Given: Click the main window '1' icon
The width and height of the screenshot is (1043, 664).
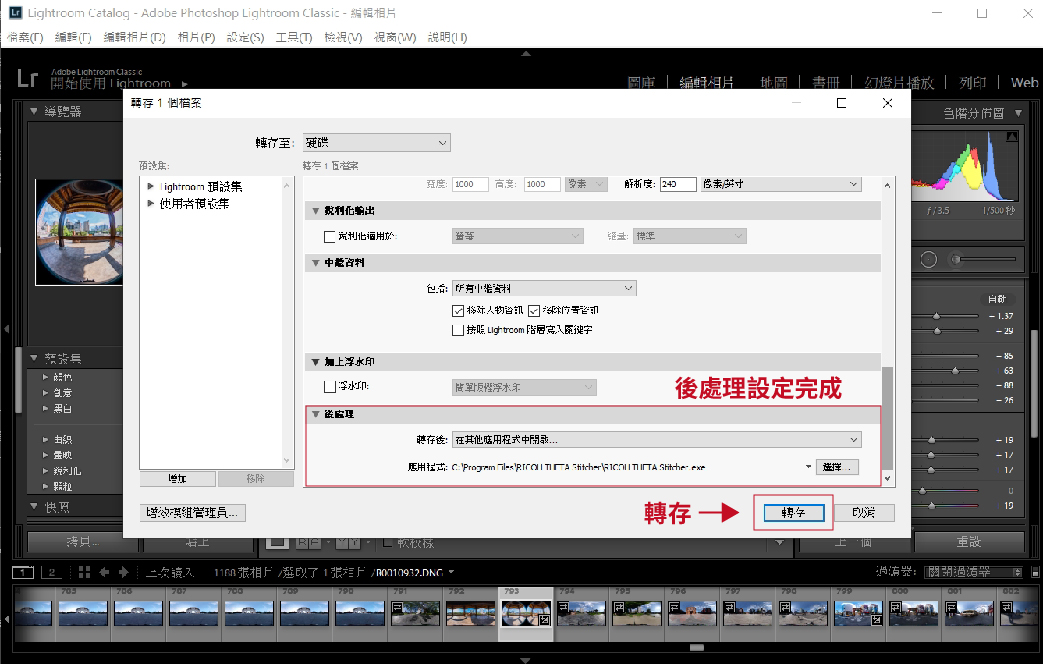Looking at the screenshot, I should coord(22,572).
